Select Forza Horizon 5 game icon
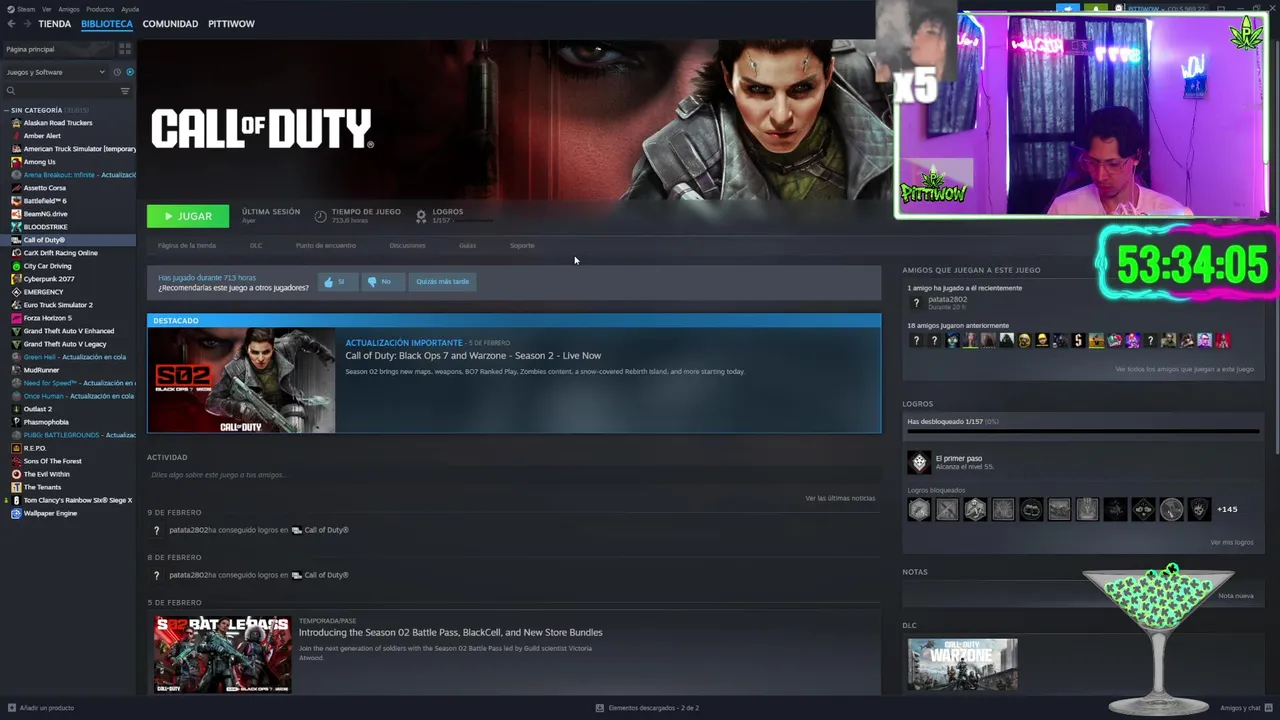 click(x=16, y=318)
